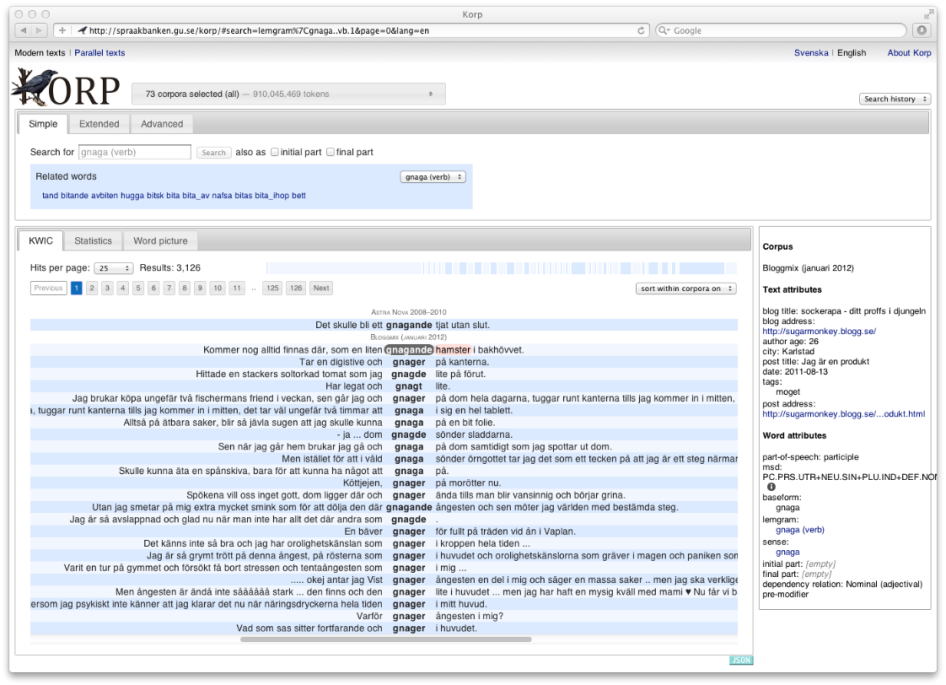Toggle the final part checkbox
This screenshot has height=685, width=946.
(330, 152)
